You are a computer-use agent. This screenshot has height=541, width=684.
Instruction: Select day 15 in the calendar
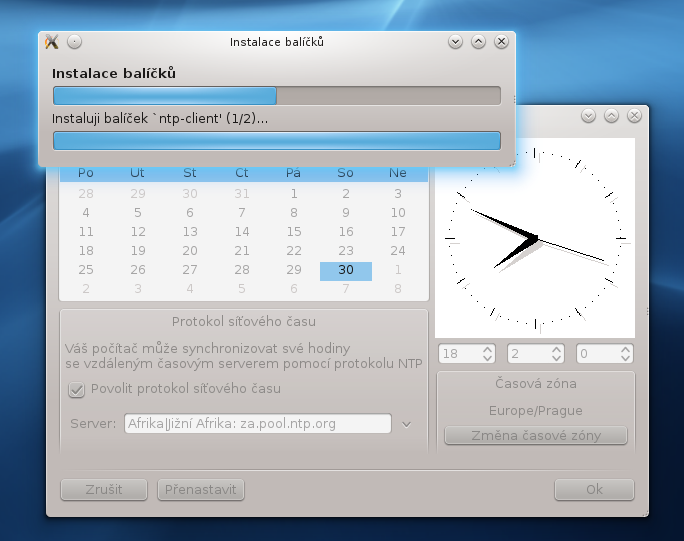(294, 232)
